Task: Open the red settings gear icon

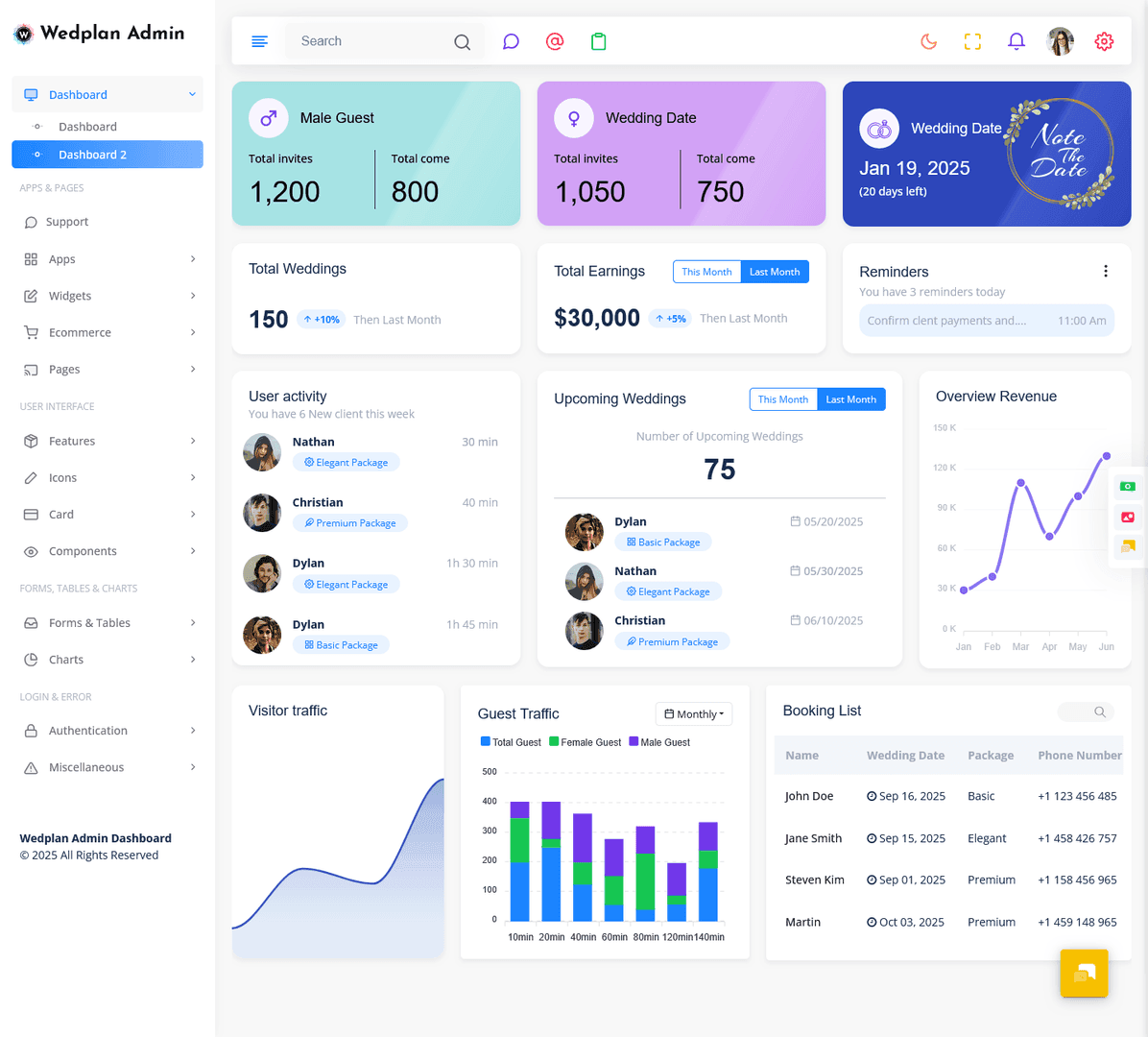Action: (1104, 41)
